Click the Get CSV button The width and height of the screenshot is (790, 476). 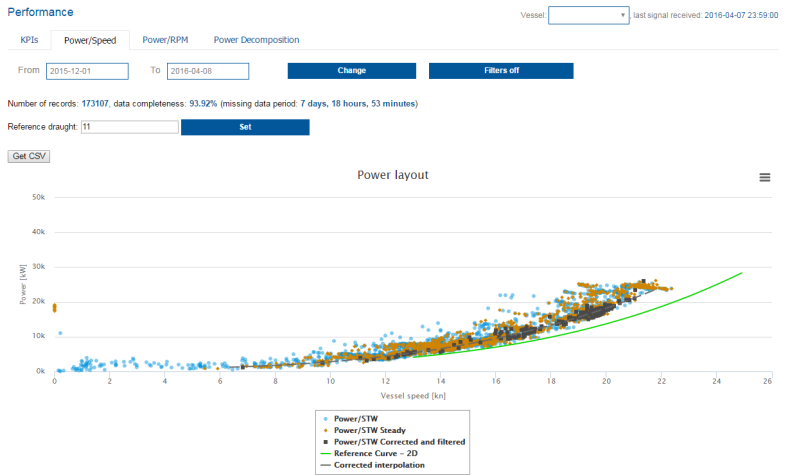pyautogui.click(x=29, y=156)
